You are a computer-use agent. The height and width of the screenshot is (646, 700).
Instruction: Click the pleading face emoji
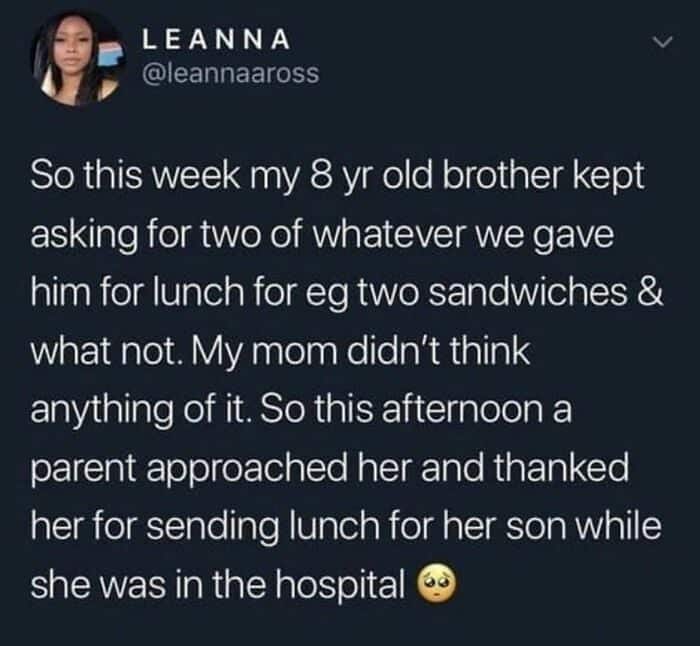pos(437,584)
